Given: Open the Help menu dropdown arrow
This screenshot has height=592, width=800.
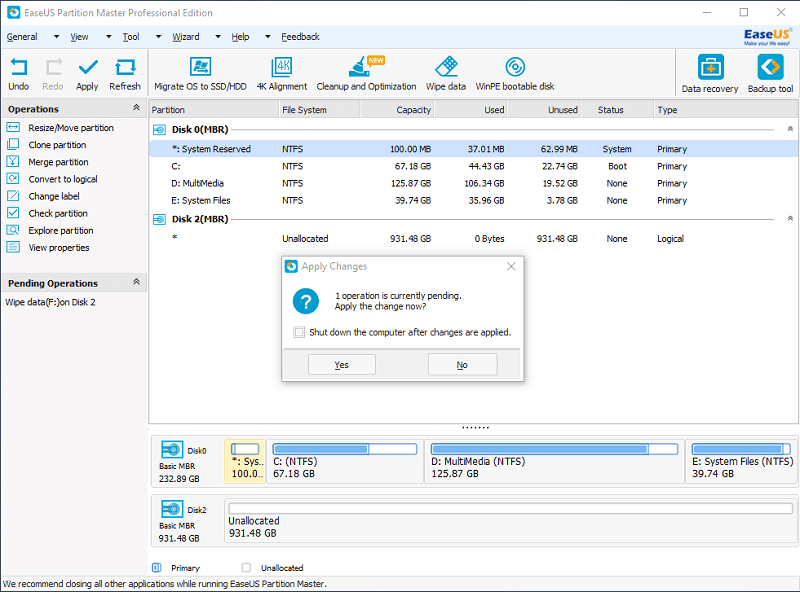Looking at the screenshot, I should (x=268, y=37).
